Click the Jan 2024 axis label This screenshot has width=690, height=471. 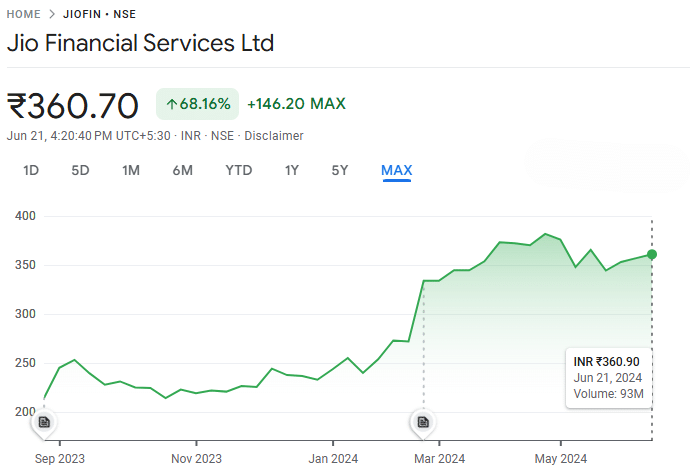[x=333, y=459]
